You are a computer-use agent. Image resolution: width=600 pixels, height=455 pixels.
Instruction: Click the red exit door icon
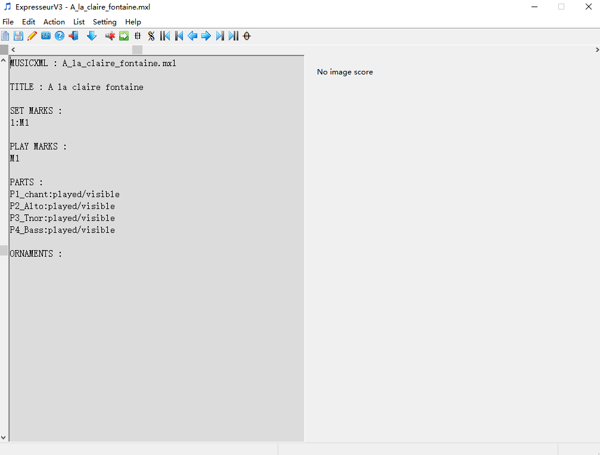click(x=73, y=36)
